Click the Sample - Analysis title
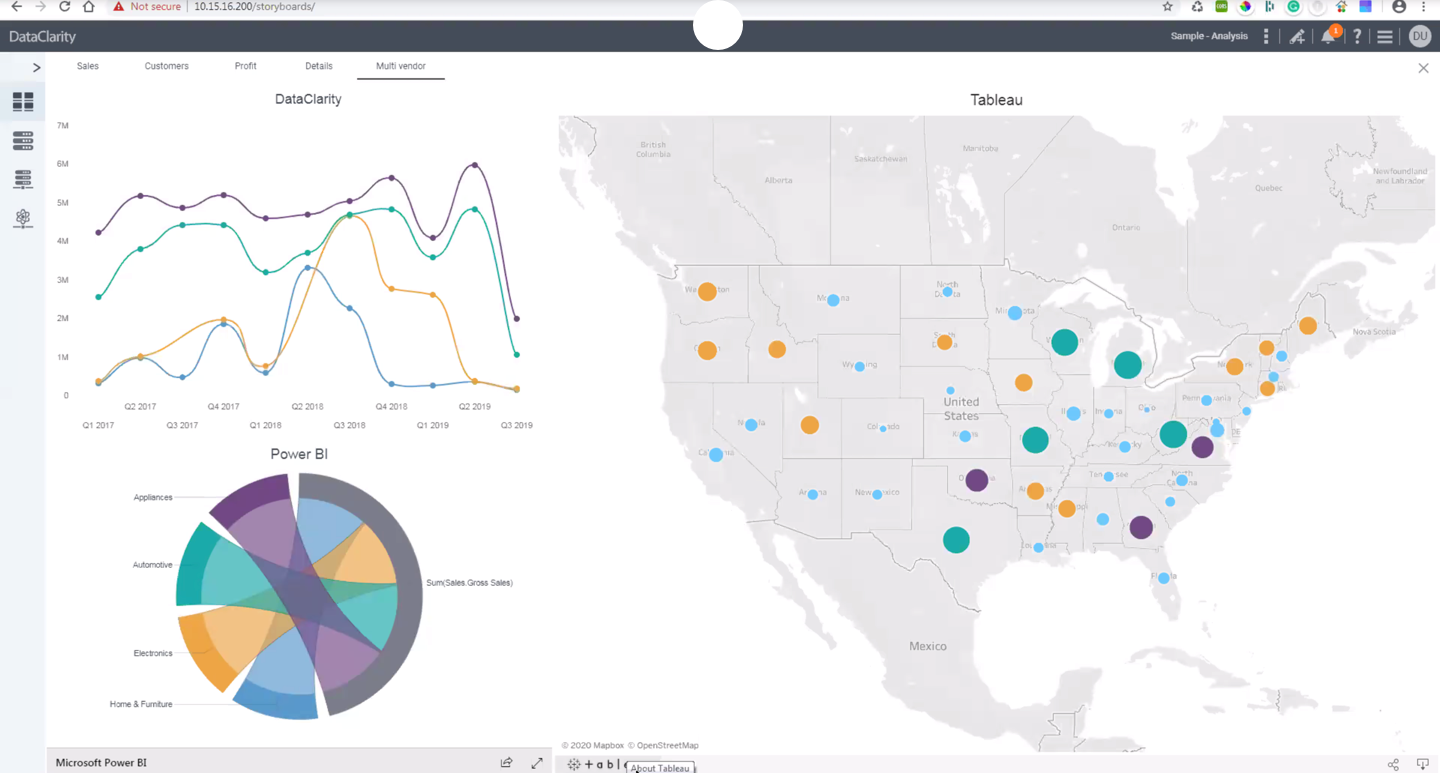 (x=1209, y=36)
